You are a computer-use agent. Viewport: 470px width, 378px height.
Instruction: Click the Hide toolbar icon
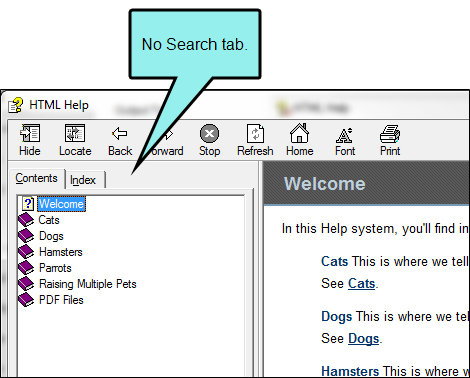pos(30,133)
